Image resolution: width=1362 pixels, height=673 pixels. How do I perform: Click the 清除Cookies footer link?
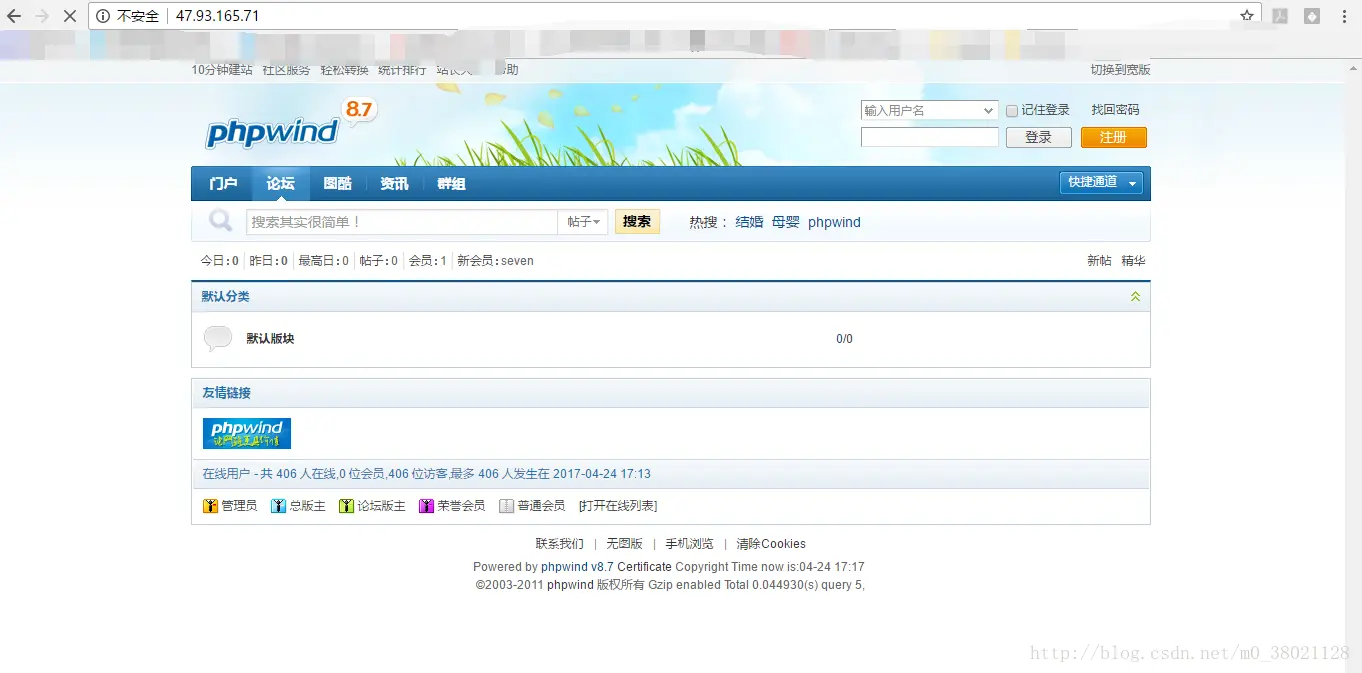point(771,544)
